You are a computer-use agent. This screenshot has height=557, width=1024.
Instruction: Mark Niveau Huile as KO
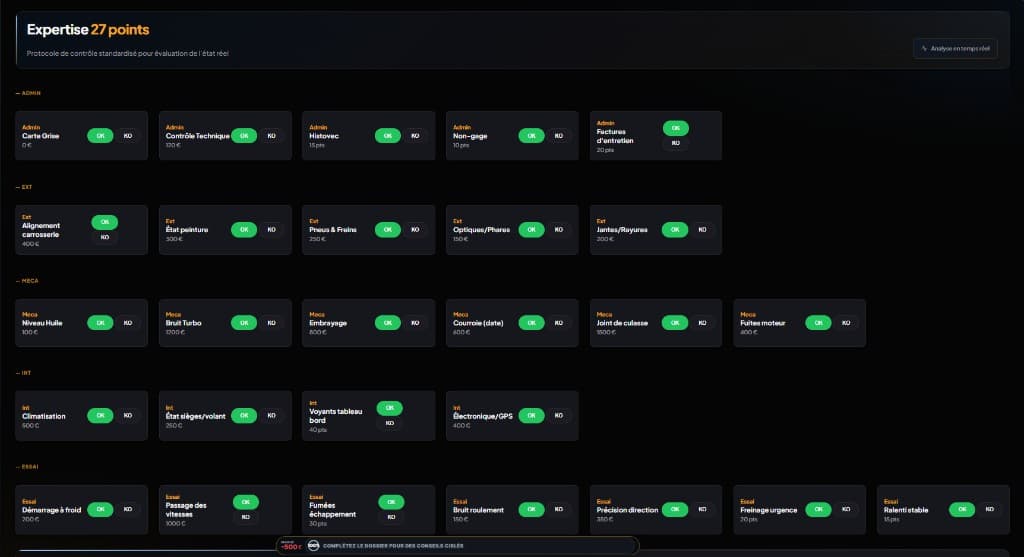click(128, 323)
